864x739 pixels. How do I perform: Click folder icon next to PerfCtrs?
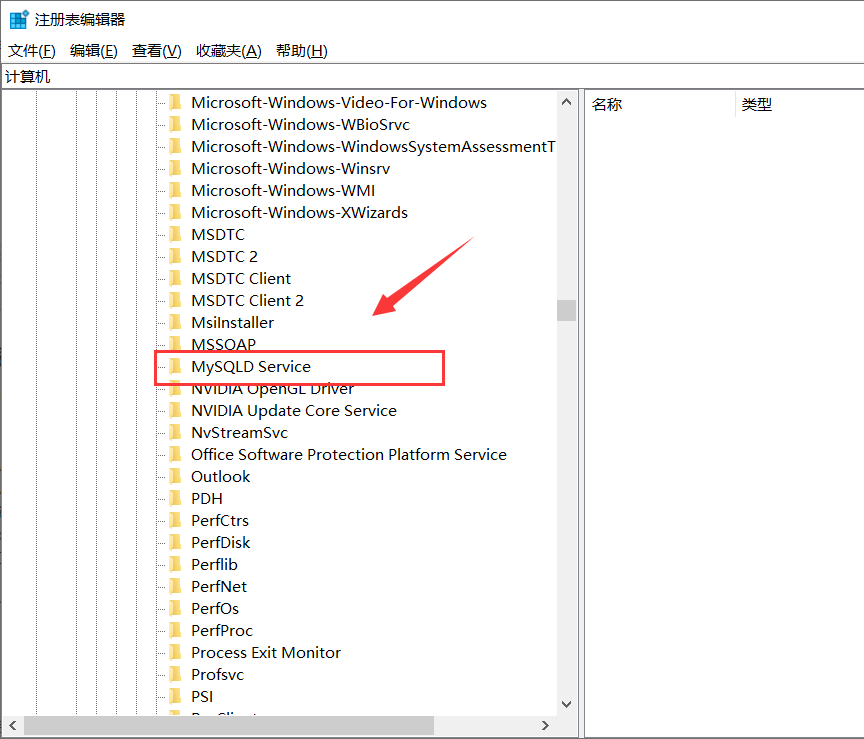tap(175, 521)
